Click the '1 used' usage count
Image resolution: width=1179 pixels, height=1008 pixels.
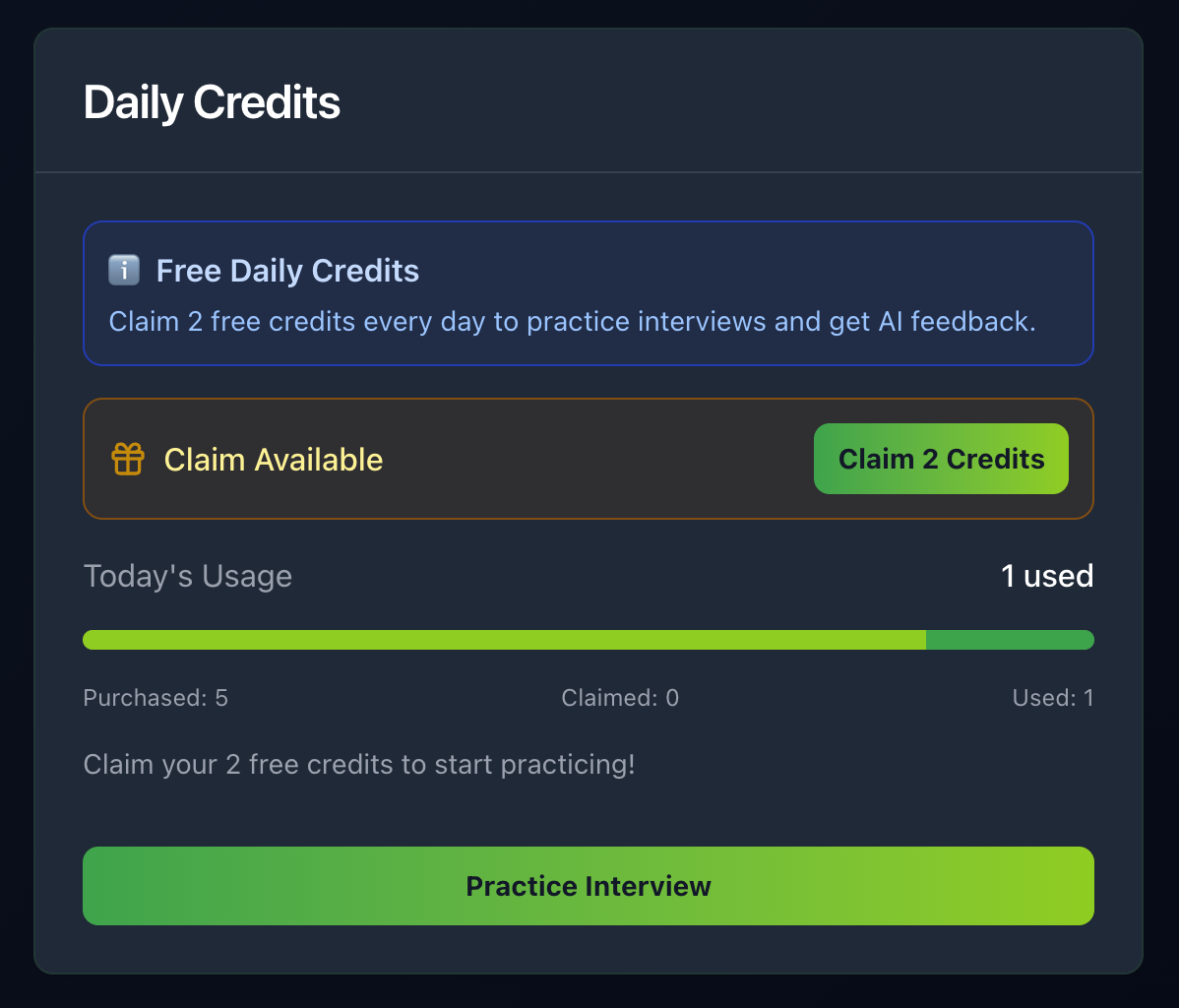click(x=1047, y=576)
